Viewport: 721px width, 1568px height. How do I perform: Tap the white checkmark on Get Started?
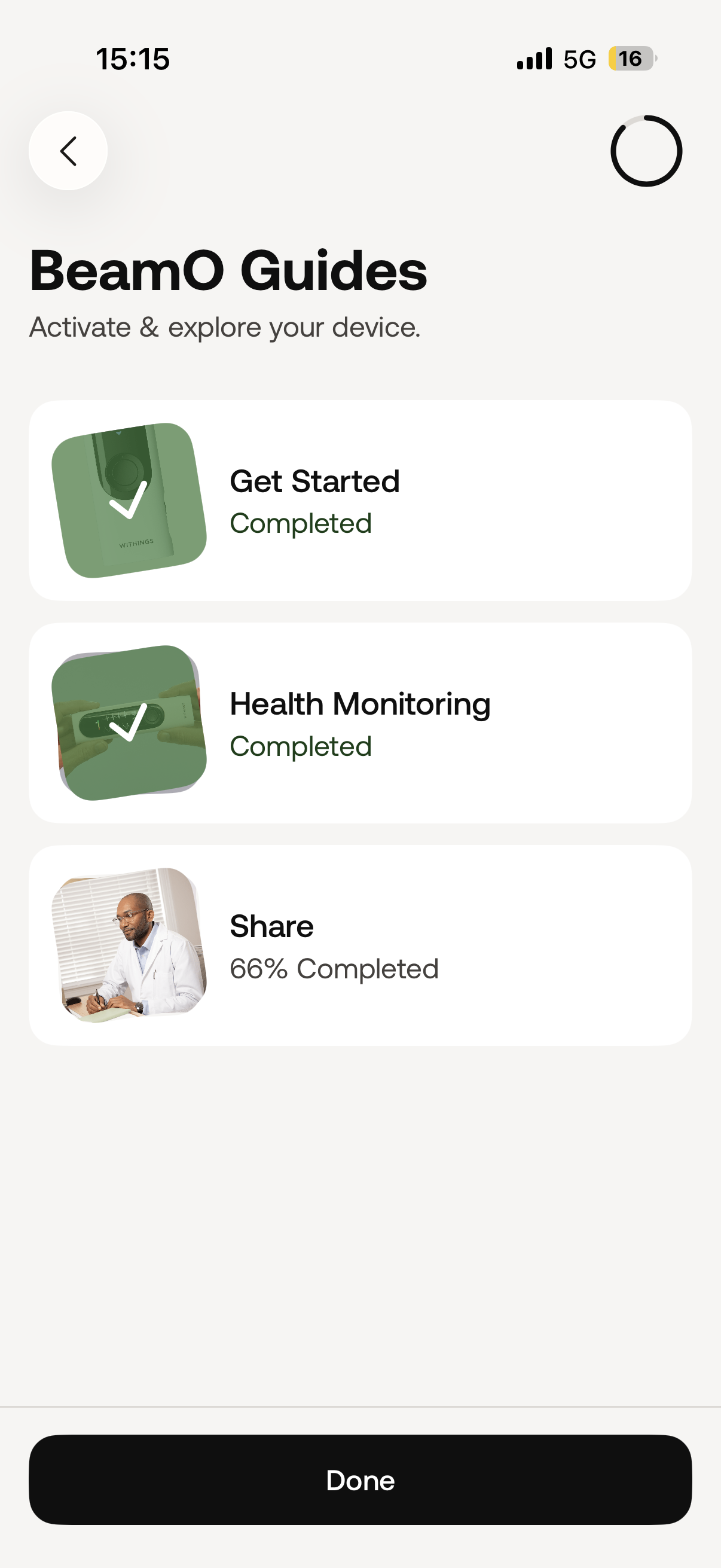click(x=129, y=500)
